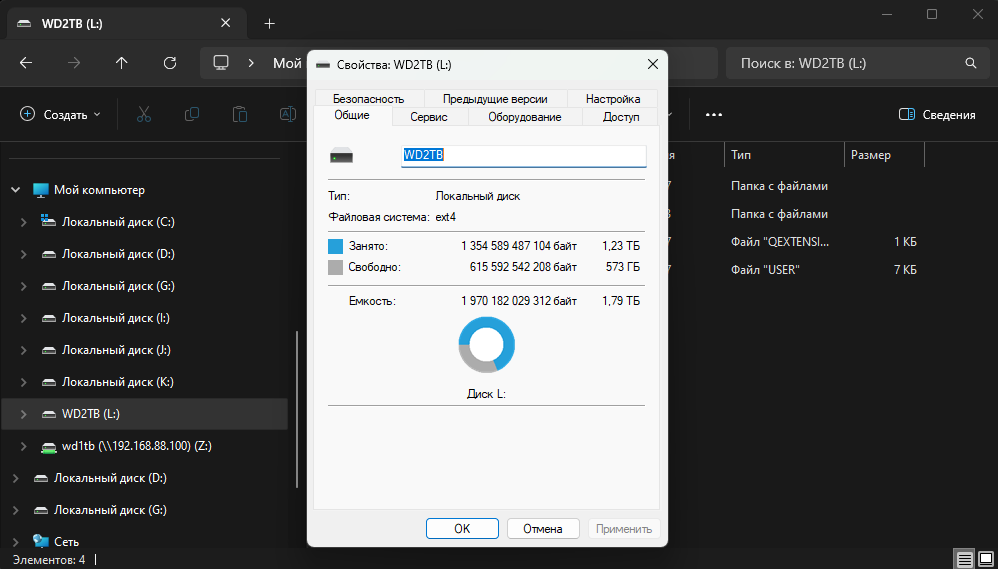Toggle the Сведения details pane
998x569 pixels.
pyautogui.click(x=936, y=115)
